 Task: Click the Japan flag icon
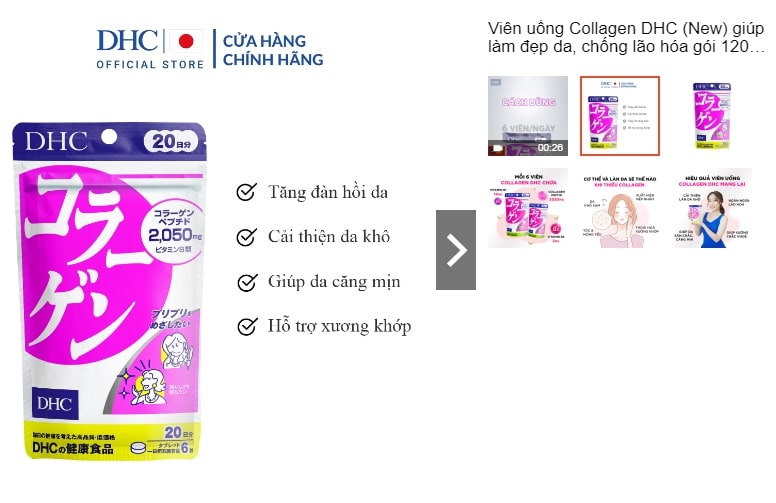click(x=186, y=41)
